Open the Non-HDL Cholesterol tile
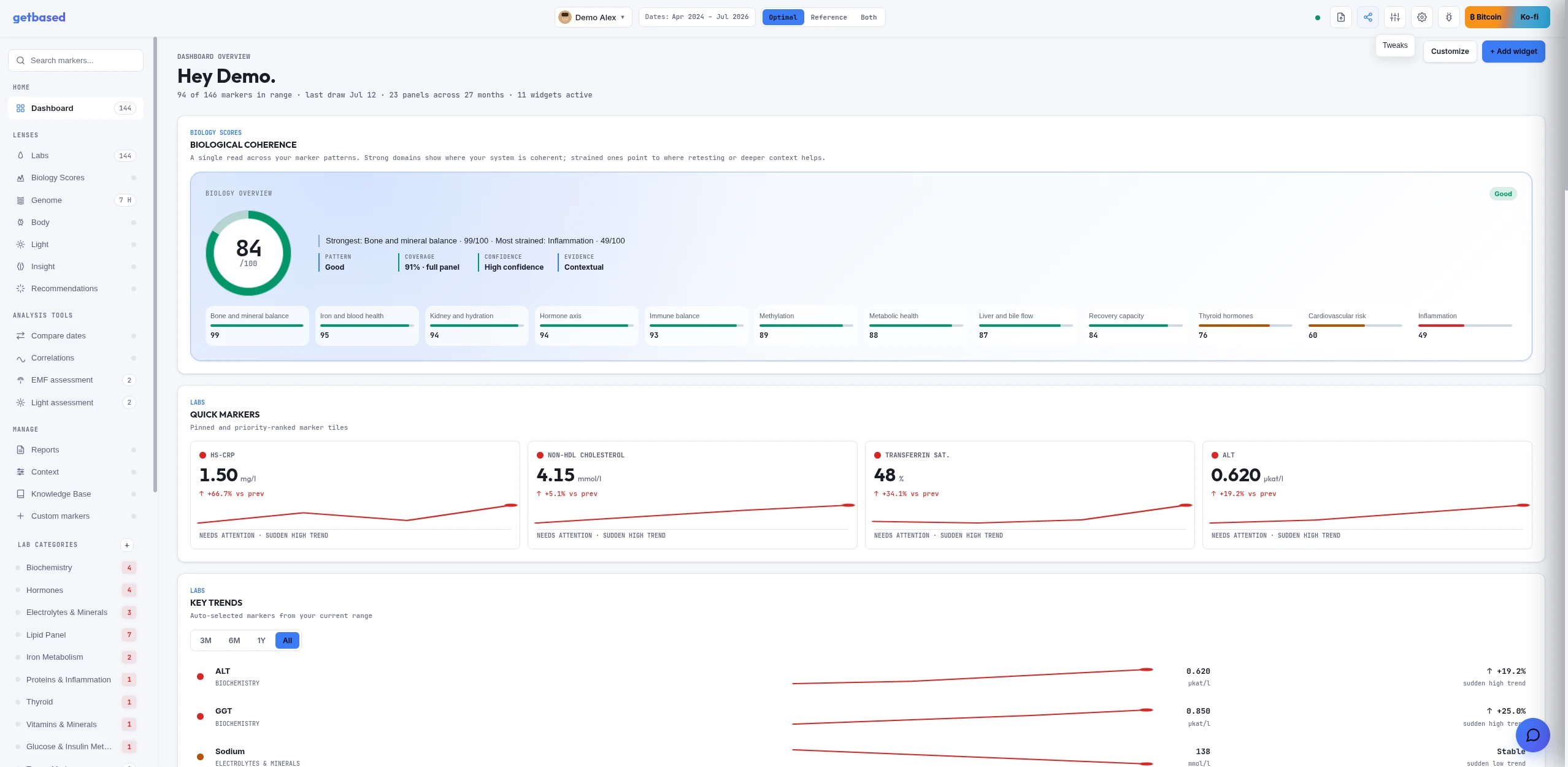 692,495
